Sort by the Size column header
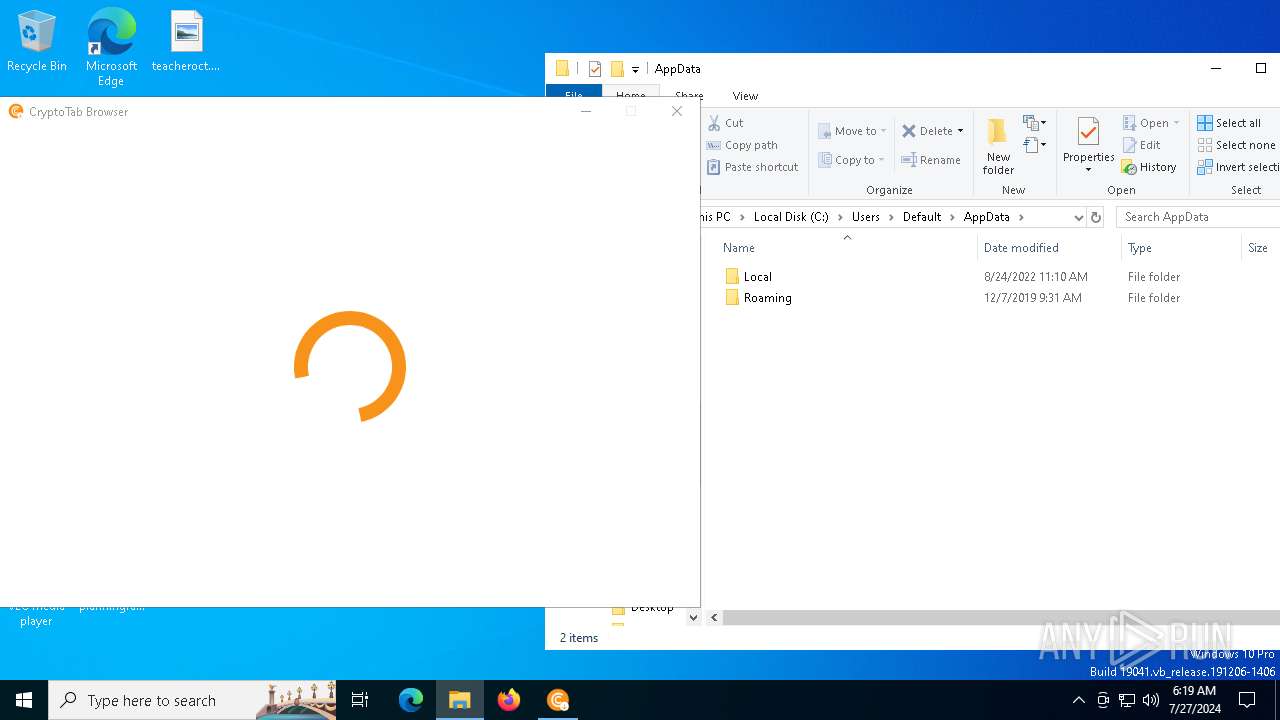The width and height of the screenshot is (1280, 720). click(1258, 248)
